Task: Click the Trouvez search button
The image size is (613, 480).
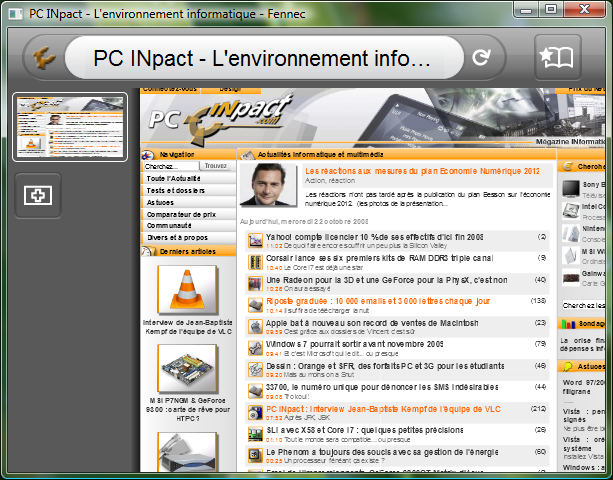Action: tap(216, 166)
